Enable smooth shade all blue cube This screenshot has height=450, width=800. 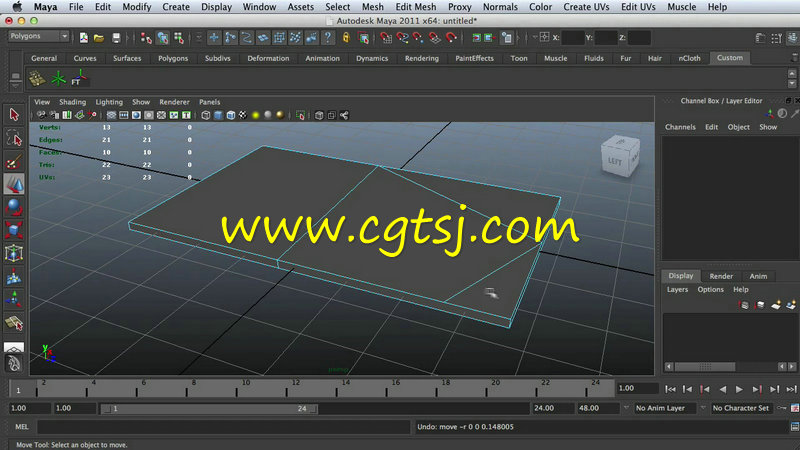[218, 115]
